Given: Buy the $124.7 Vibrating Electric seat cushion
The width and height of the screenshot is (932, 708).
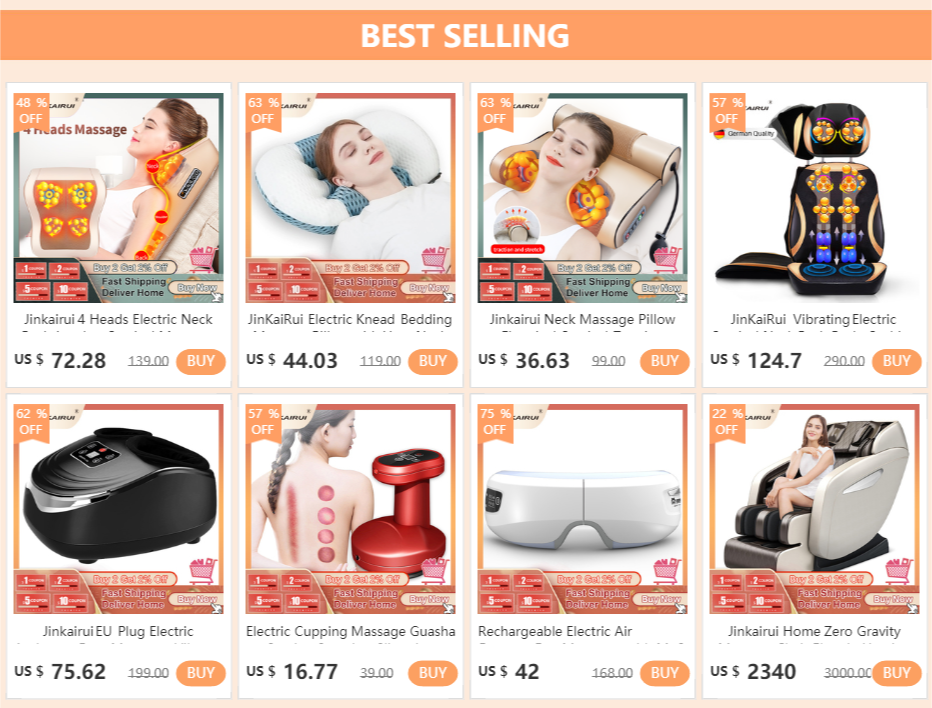Looking at the screenshot, I should pos(896,361).
